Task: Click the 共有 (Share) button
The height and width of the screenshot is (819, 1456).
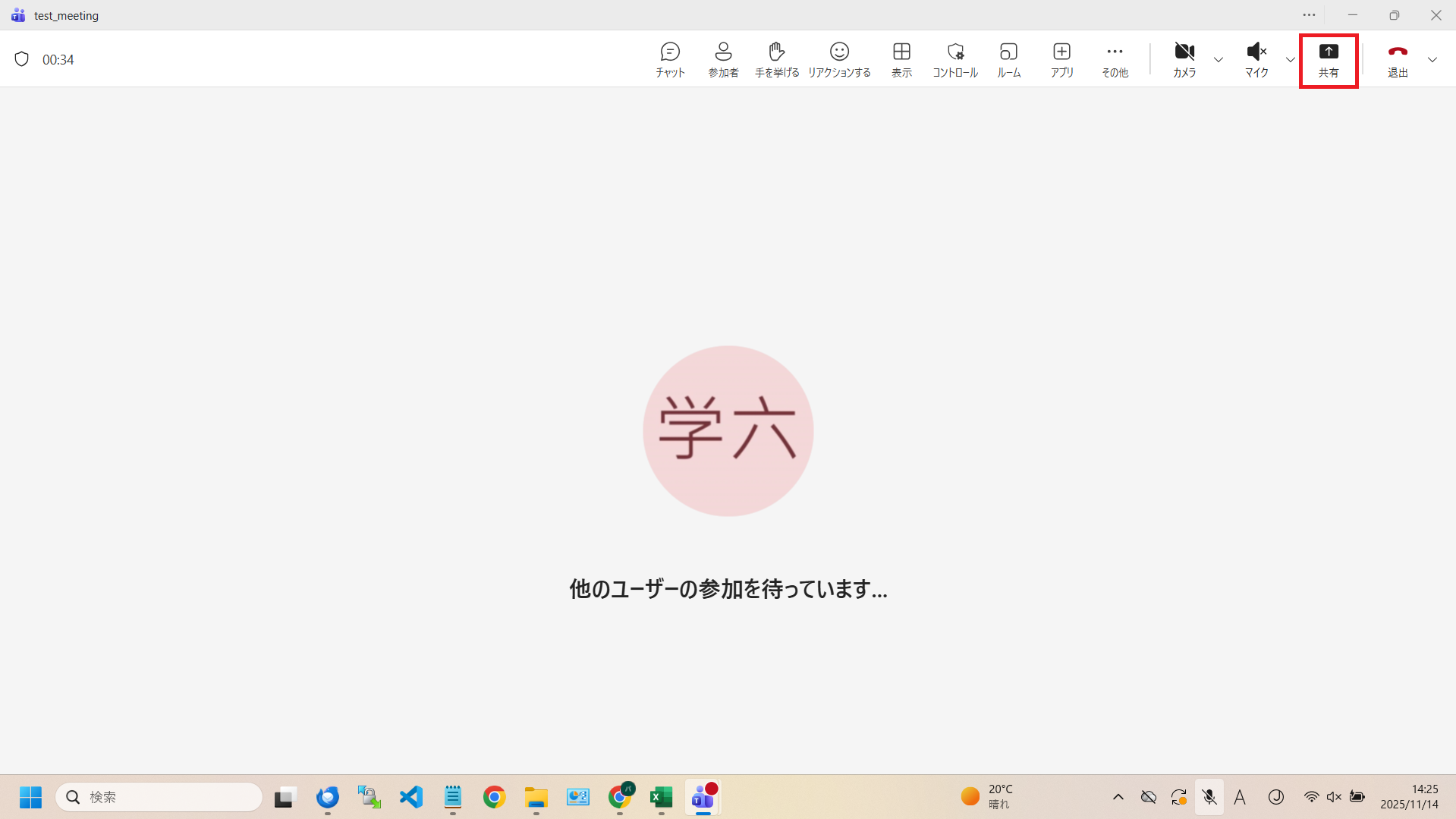Action: click(x=1329, y=59)
